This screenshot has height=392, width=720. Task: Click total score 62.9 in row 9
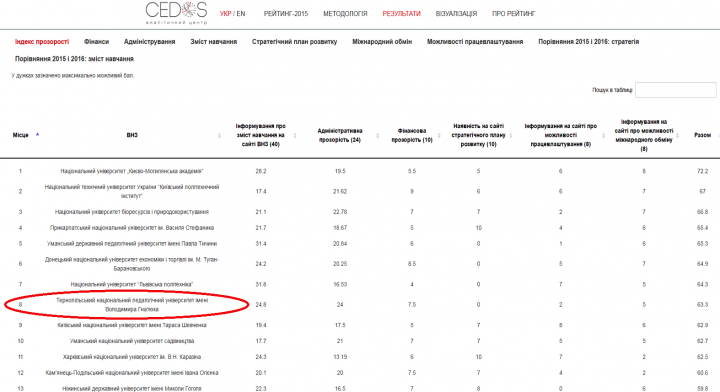[703, 325]
